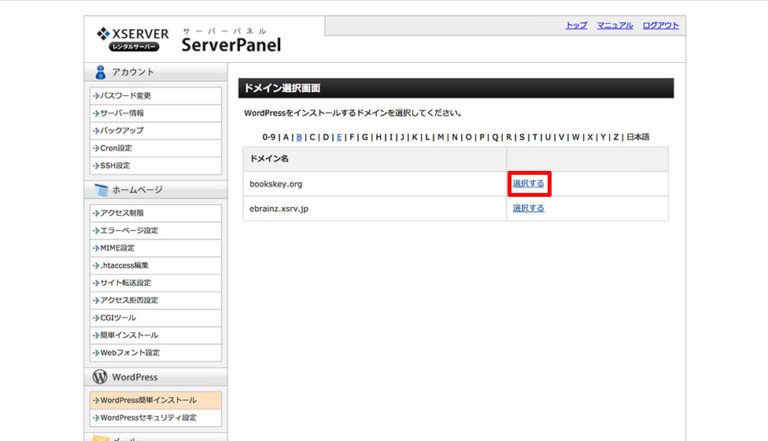Screen dimensions: 768x441
Task: Open パスワード変更 in sidebar
Action: (156, 96)
